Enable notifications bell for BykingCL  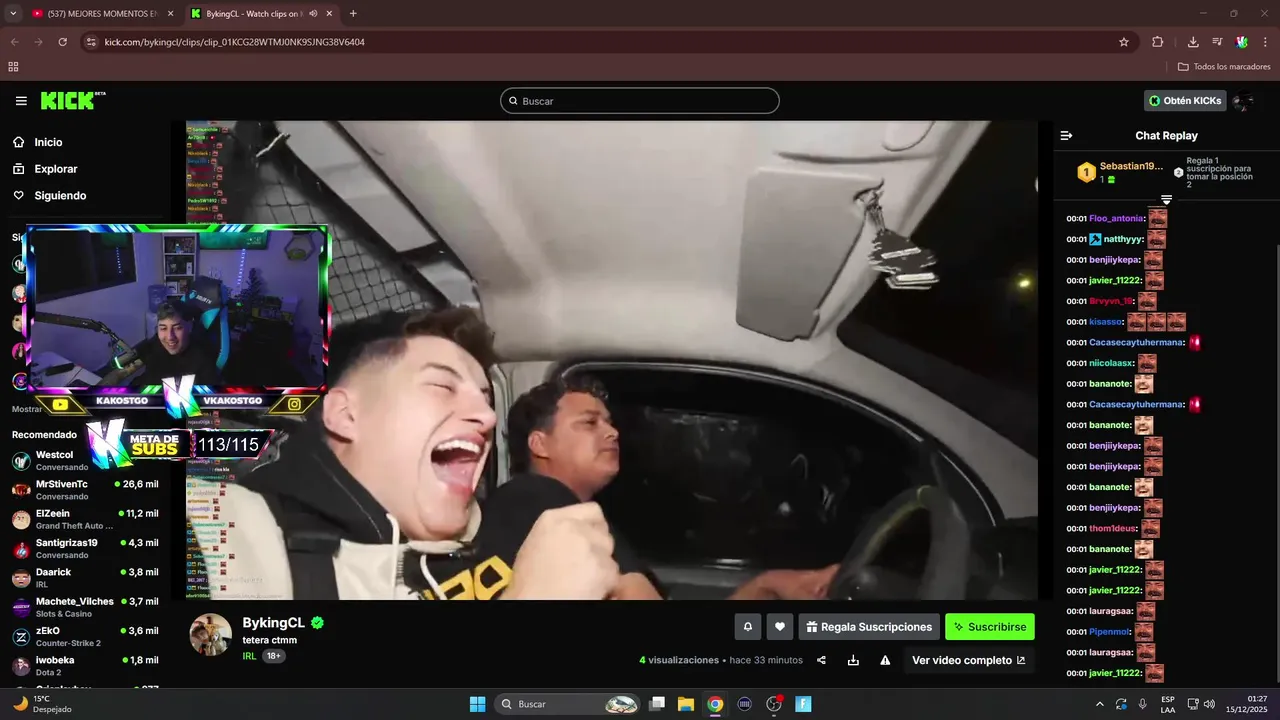pos(748,627)
